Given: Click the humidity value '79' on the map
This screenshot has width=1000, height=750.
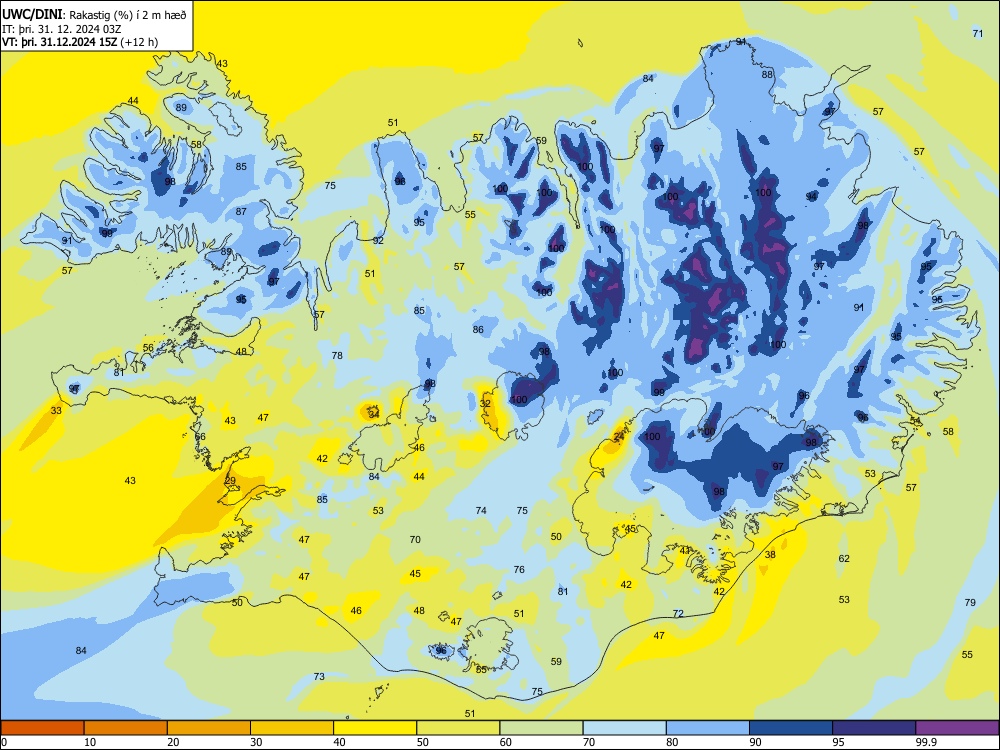Looking at the screenshot, I should [x=970, y=602].
